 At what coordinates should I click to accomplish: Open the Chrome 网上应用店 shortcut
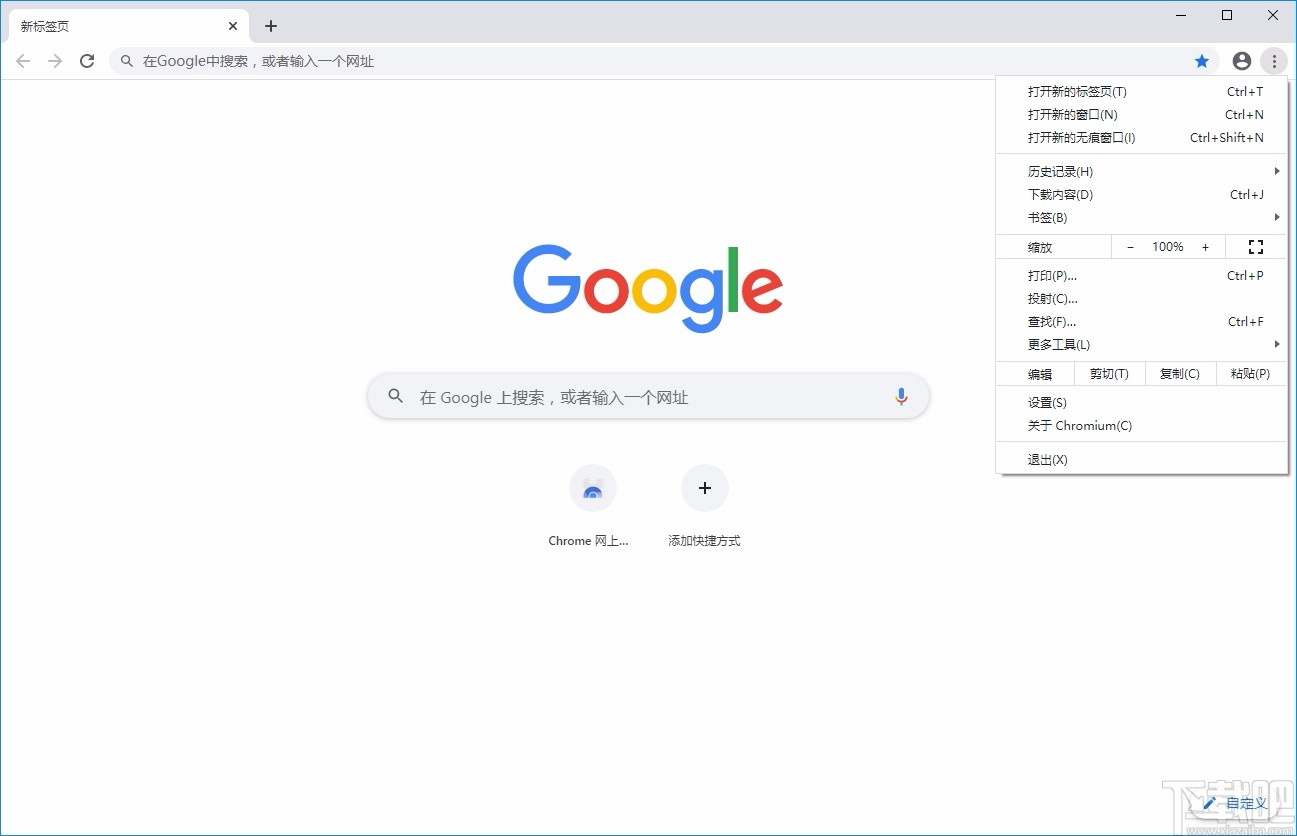pos(592,488)
